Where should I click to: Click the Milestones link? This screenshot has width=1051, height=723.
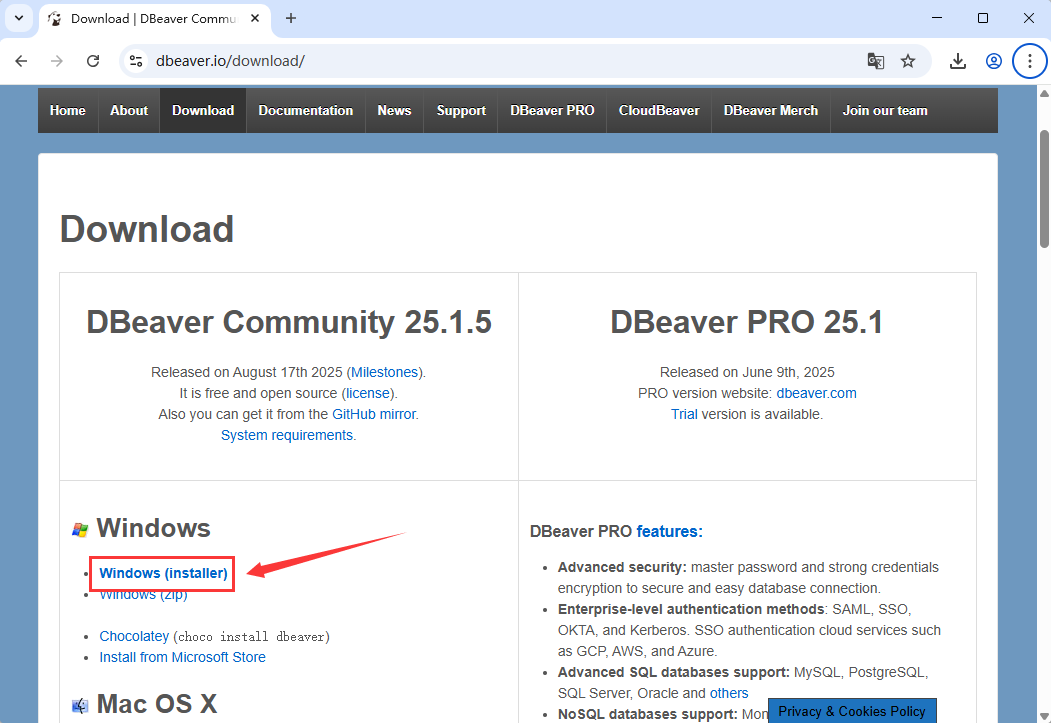(384, 371)
